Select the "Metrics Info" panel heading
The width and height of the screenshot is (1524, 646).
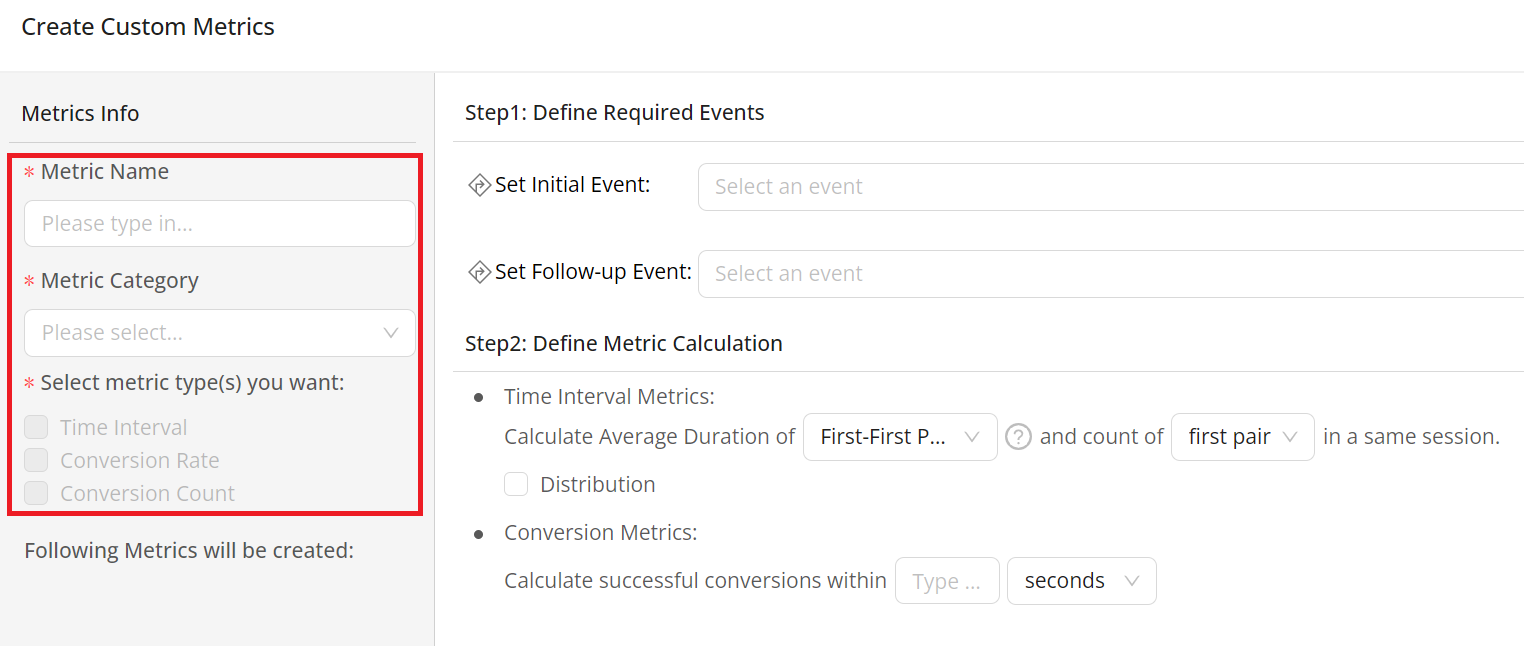click(x=80, y=113)
